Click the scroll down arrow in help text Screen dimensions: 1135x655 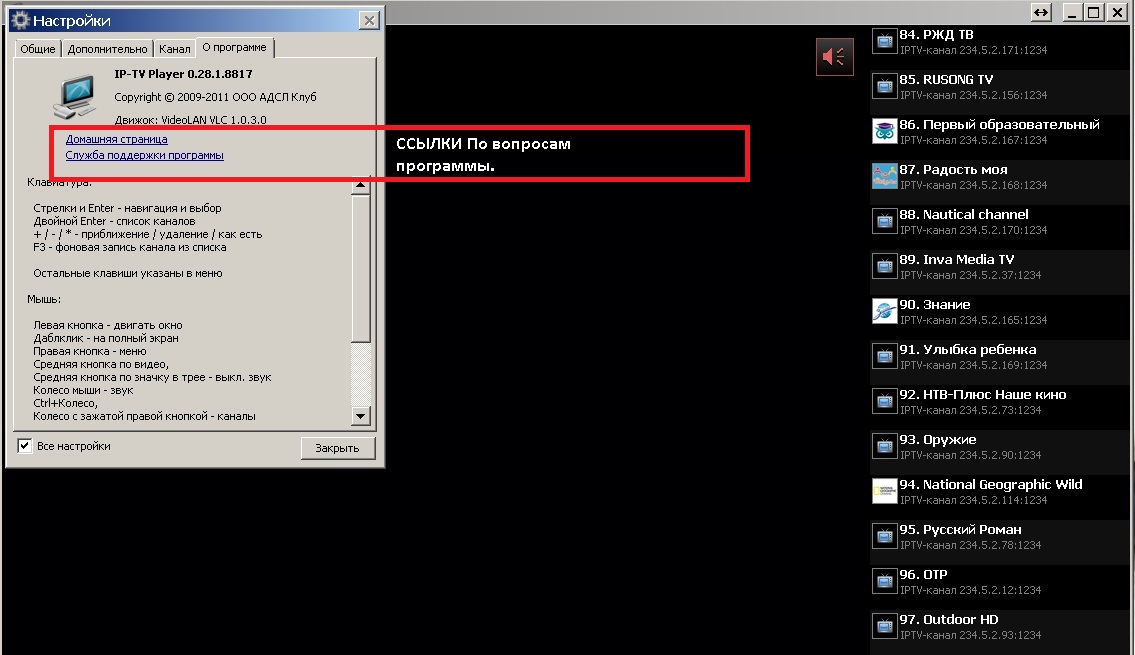(x=360, y=415)
